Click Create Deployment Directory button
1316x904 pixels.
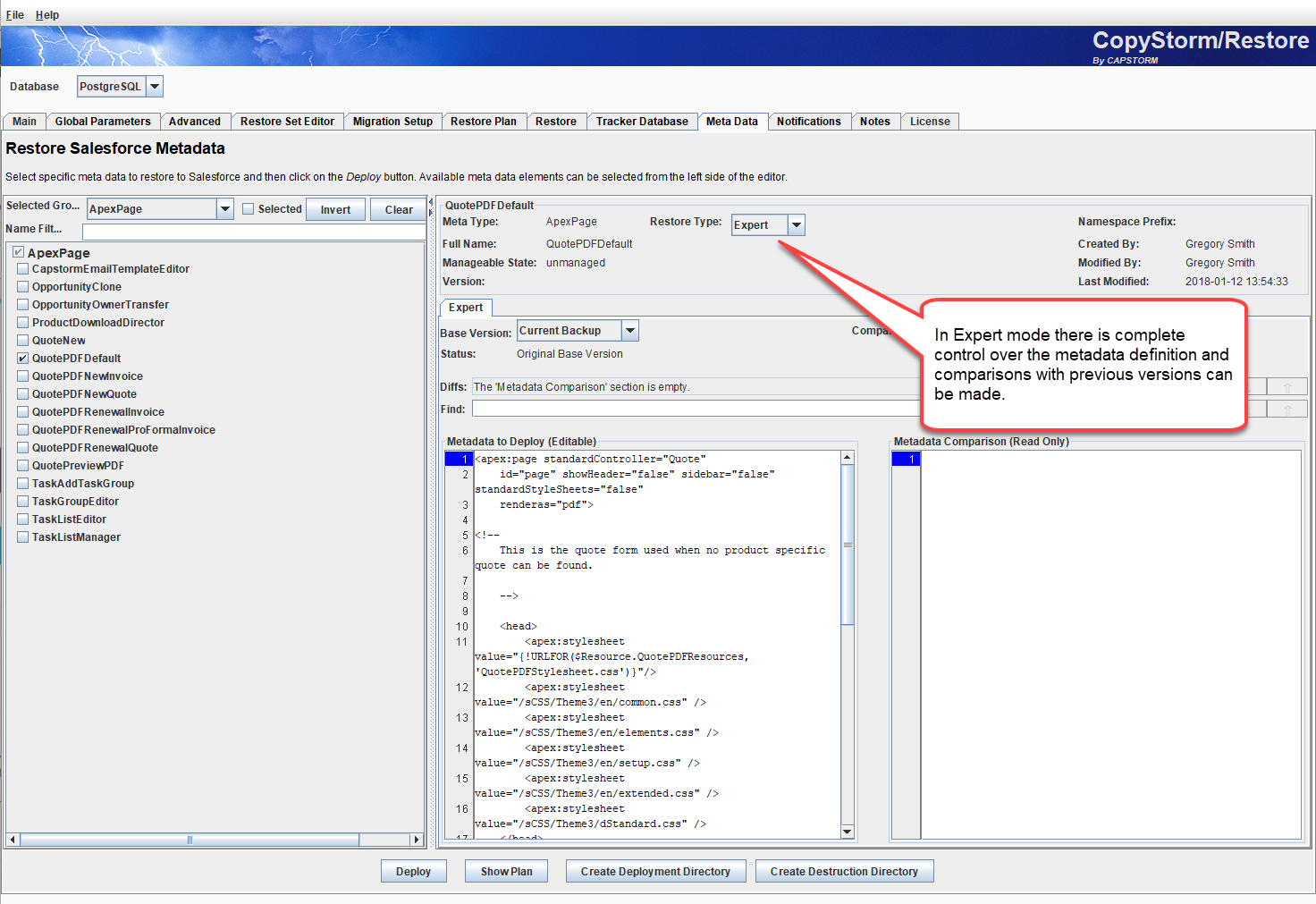tap(655, 872)
